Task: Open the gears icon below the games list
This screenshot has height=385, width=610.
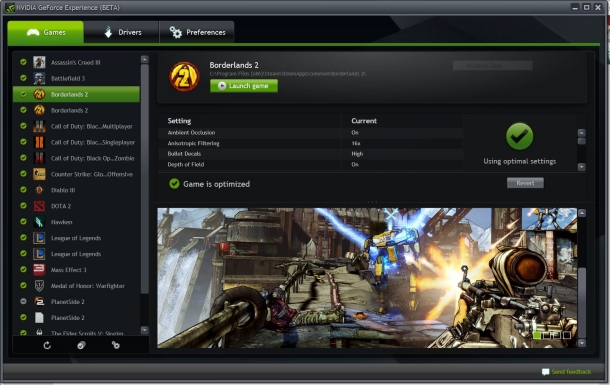Action: click(116, 345)
